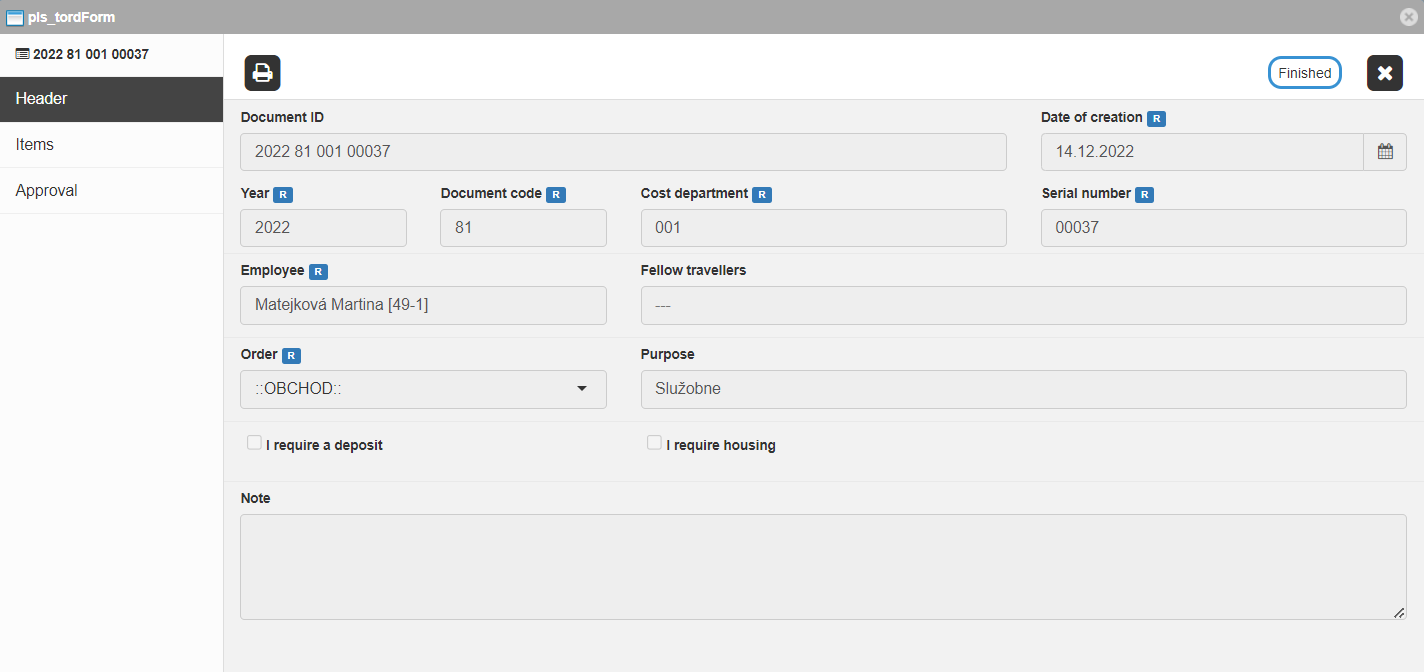Click the Finished status button
The image size is (1424, 672).
tap(1304, 73)
